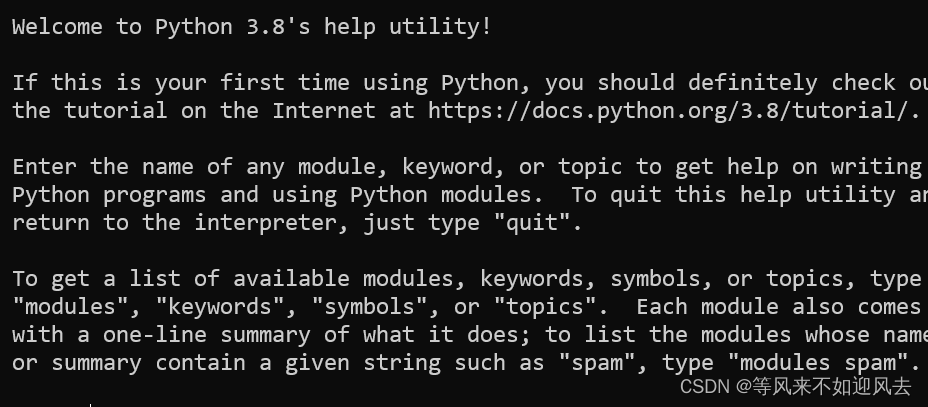Click the "Welcome to Python 3.8's help utility!" line
This screenshot has height=407, width=928.
click(252, 27)
